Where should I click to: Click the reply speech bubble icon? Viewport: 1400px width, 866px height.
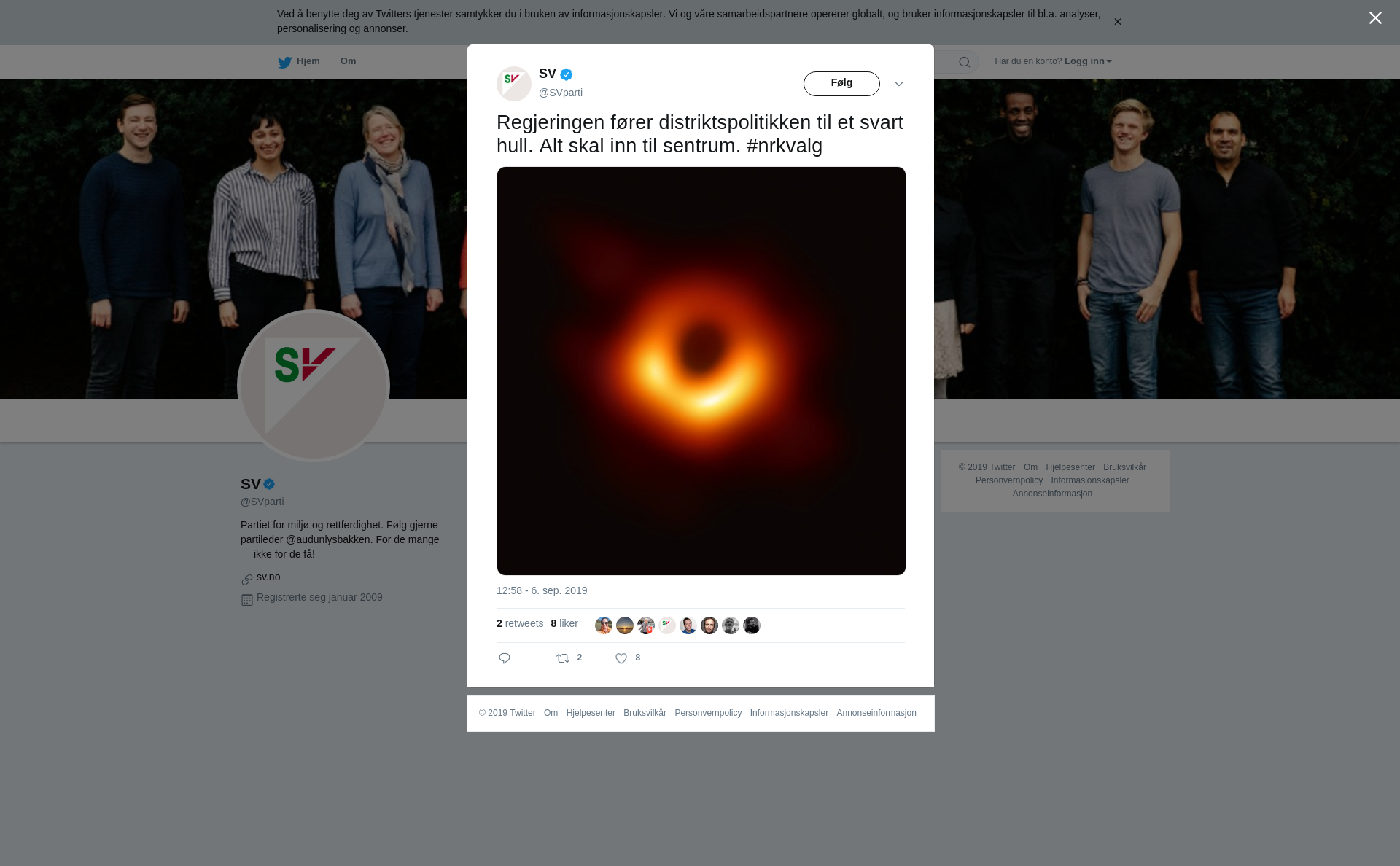(x=505, y=658)
